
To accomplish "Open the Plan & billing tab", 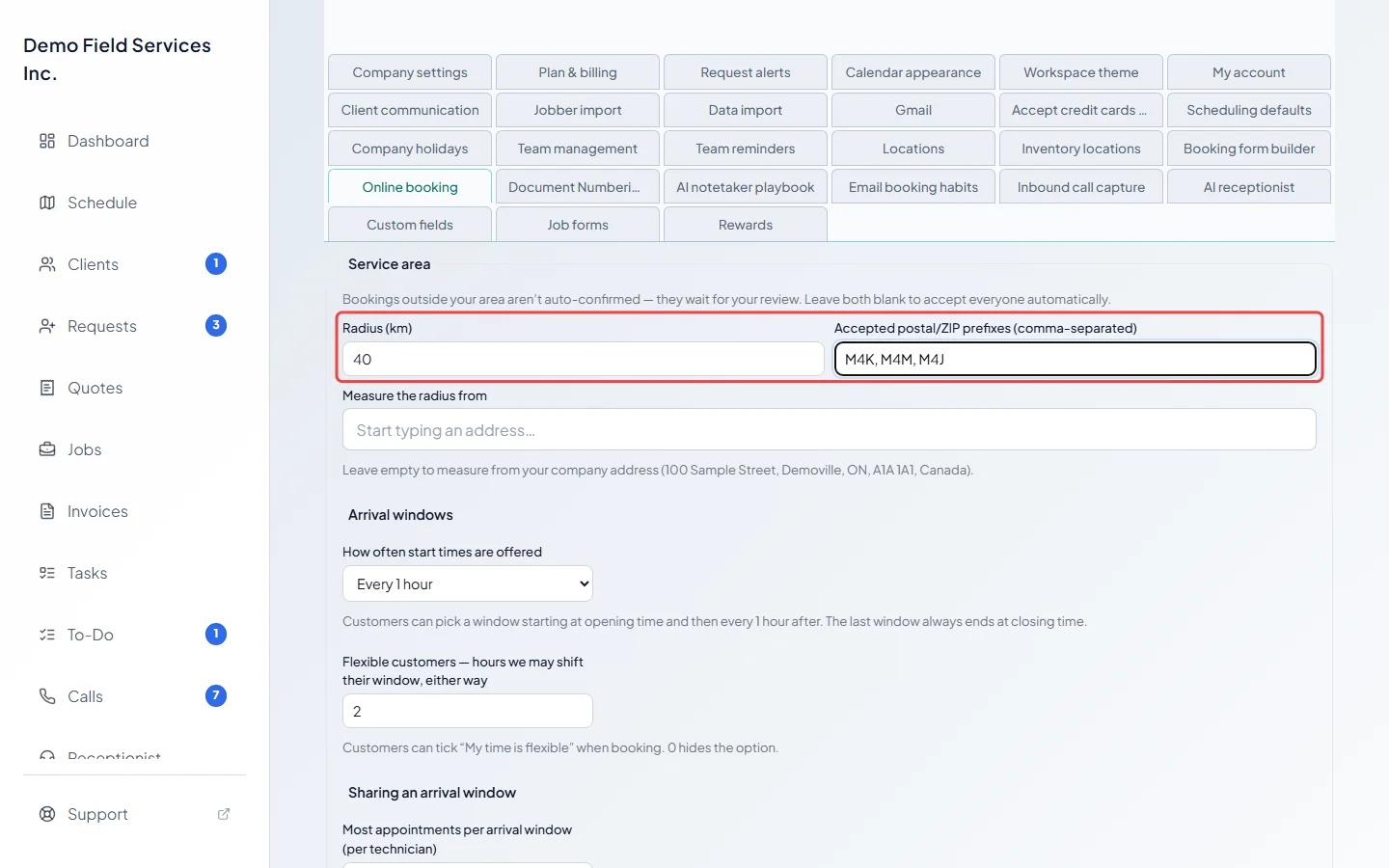I will pyautogui.click(x=578, y=72).
